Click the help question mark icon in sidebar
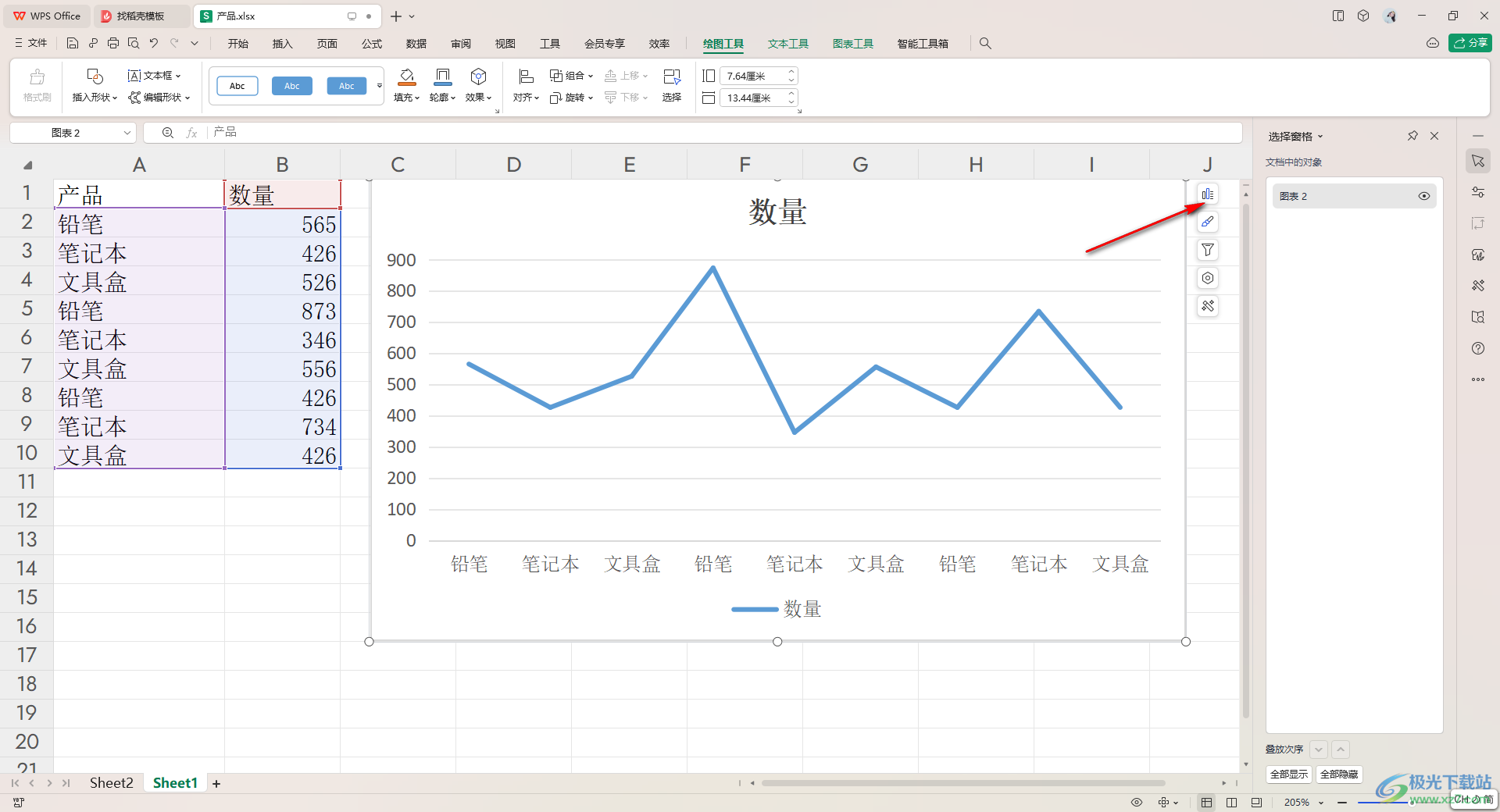This screenshot has height=812, width=1500. [1478, 348]
